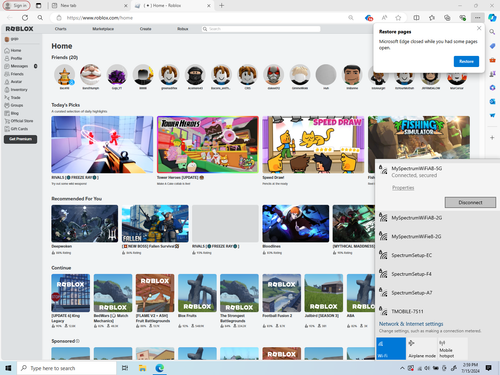Open Inventory in the Roblox sidebar
This screenshot has height=375, width=500.
(16, 90)
